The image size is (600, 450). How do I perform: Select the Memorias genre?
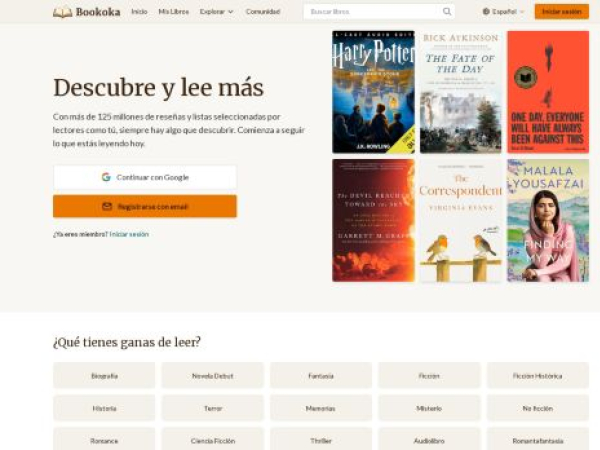pos(321,408)
